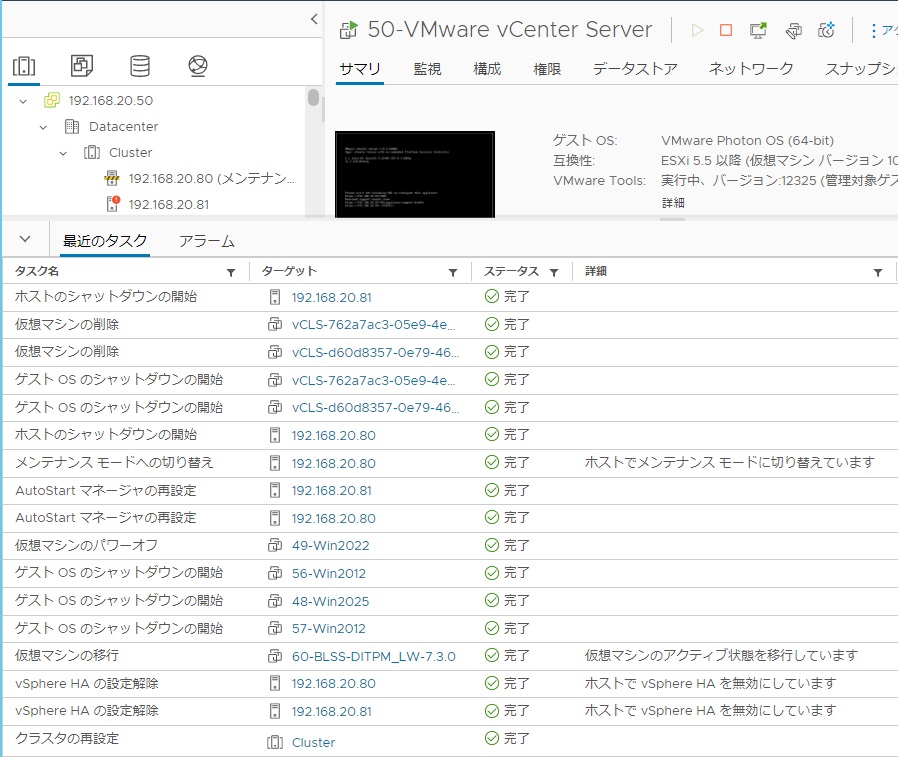The height and width of the screenshot is (757, 898).
Task: Open the Hosts and Clusters inventory view
Action: point(23,66)
